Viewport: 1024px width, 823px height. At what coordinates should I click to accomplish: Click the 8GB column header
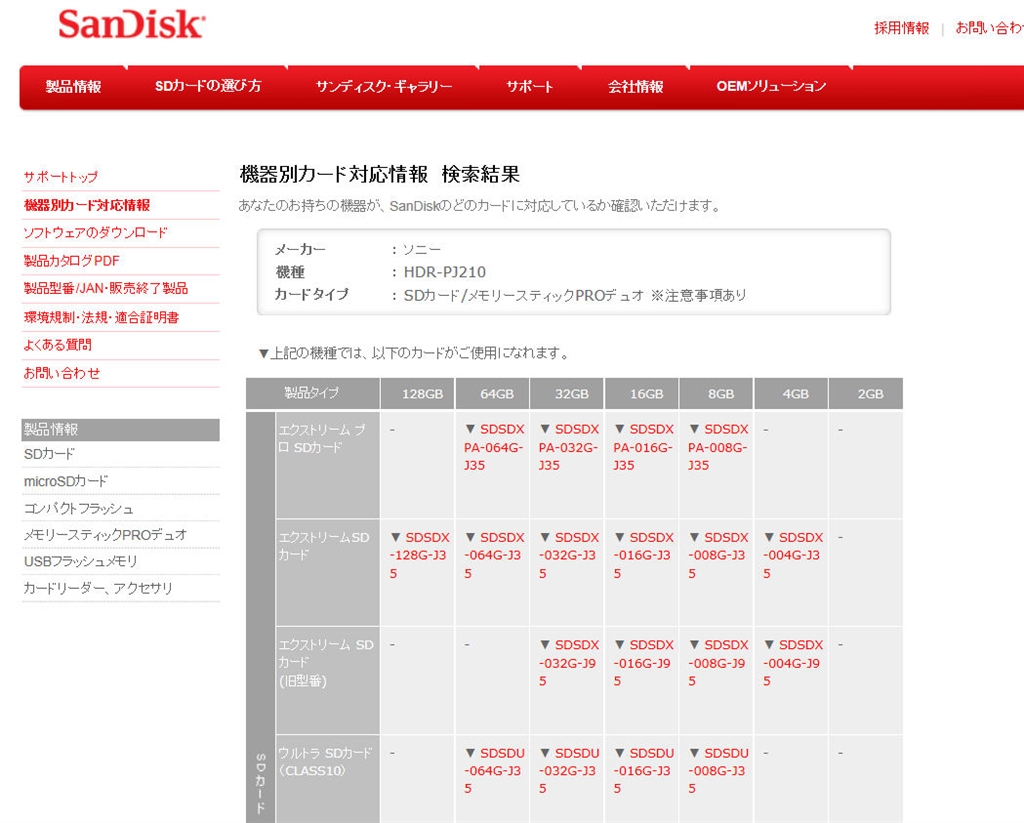716,394
